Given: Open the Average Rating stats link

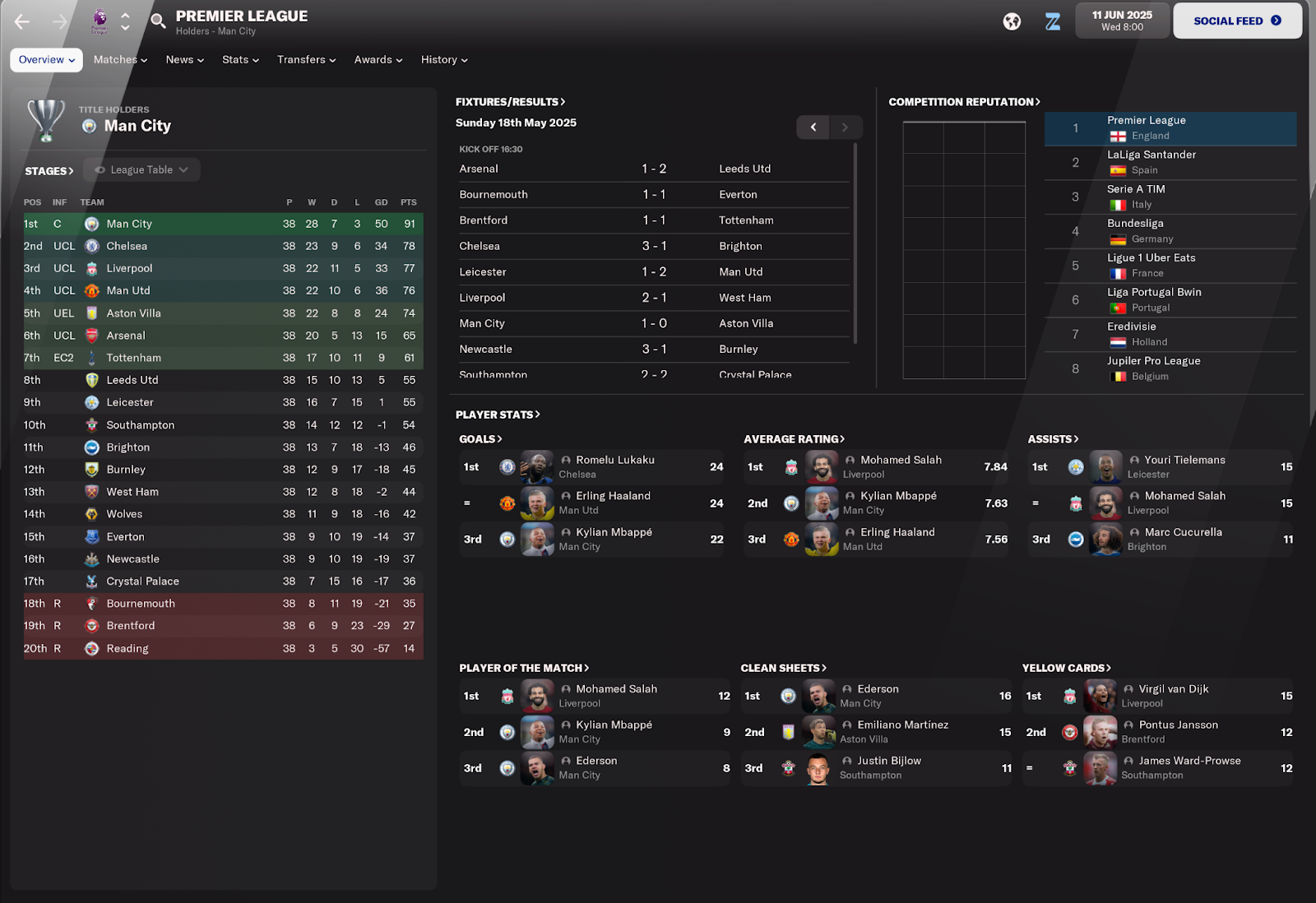Looking at the screenshot, I should [x=794, y=439].
